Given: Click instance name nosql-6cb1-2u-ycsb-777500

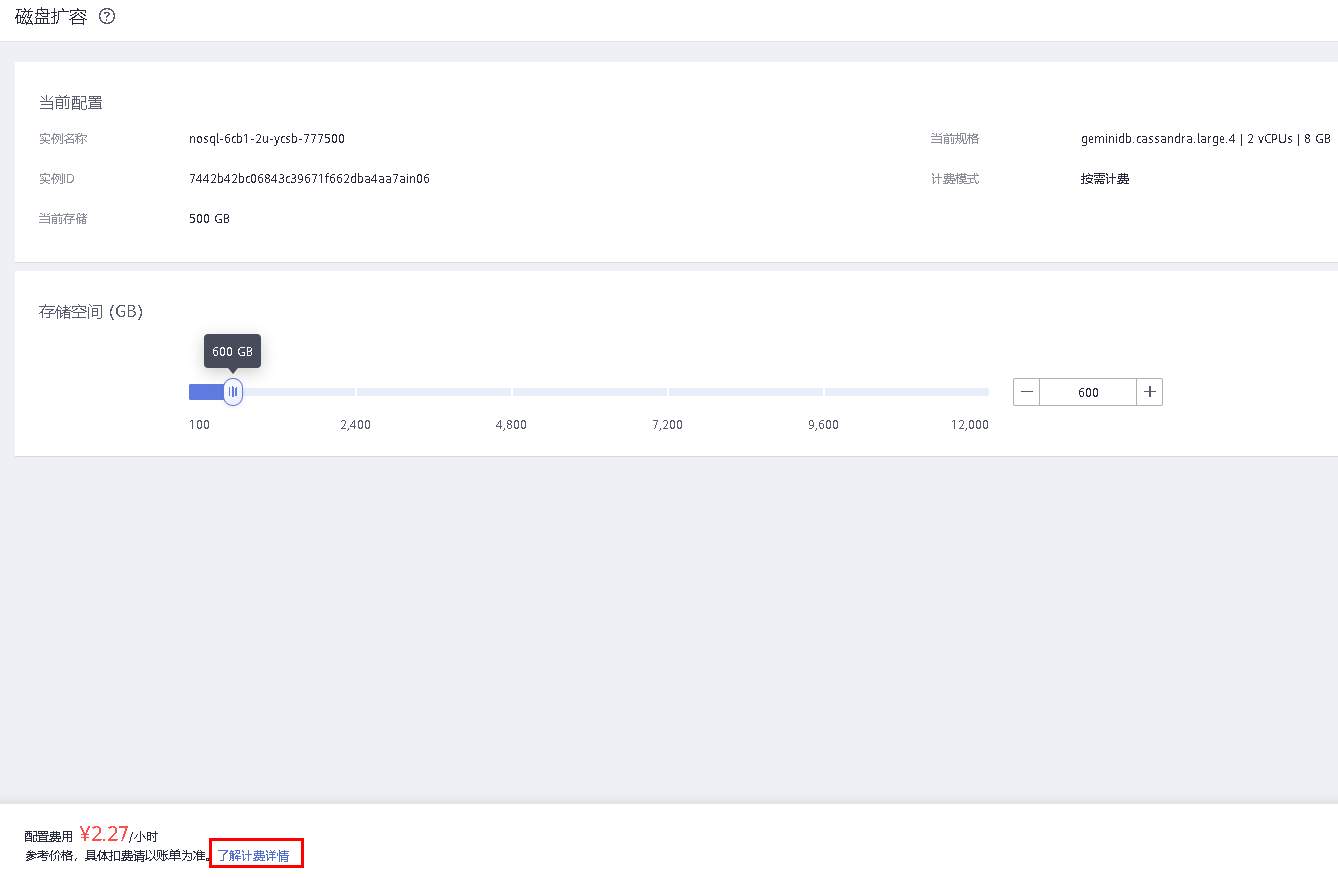Looking at the screenshot, I should click(267, 139).
